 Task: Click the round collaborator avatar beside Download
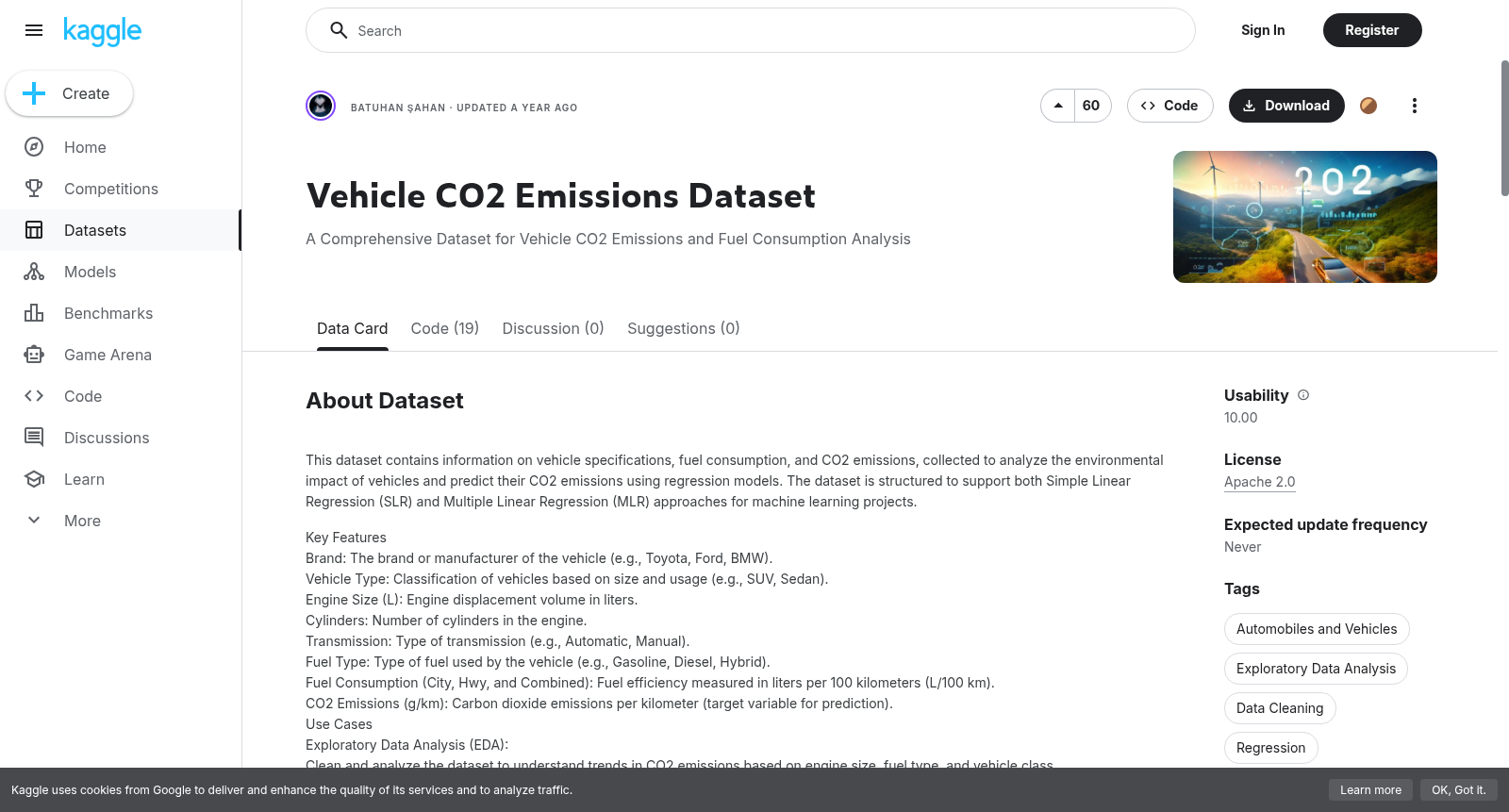point(1368,106)
